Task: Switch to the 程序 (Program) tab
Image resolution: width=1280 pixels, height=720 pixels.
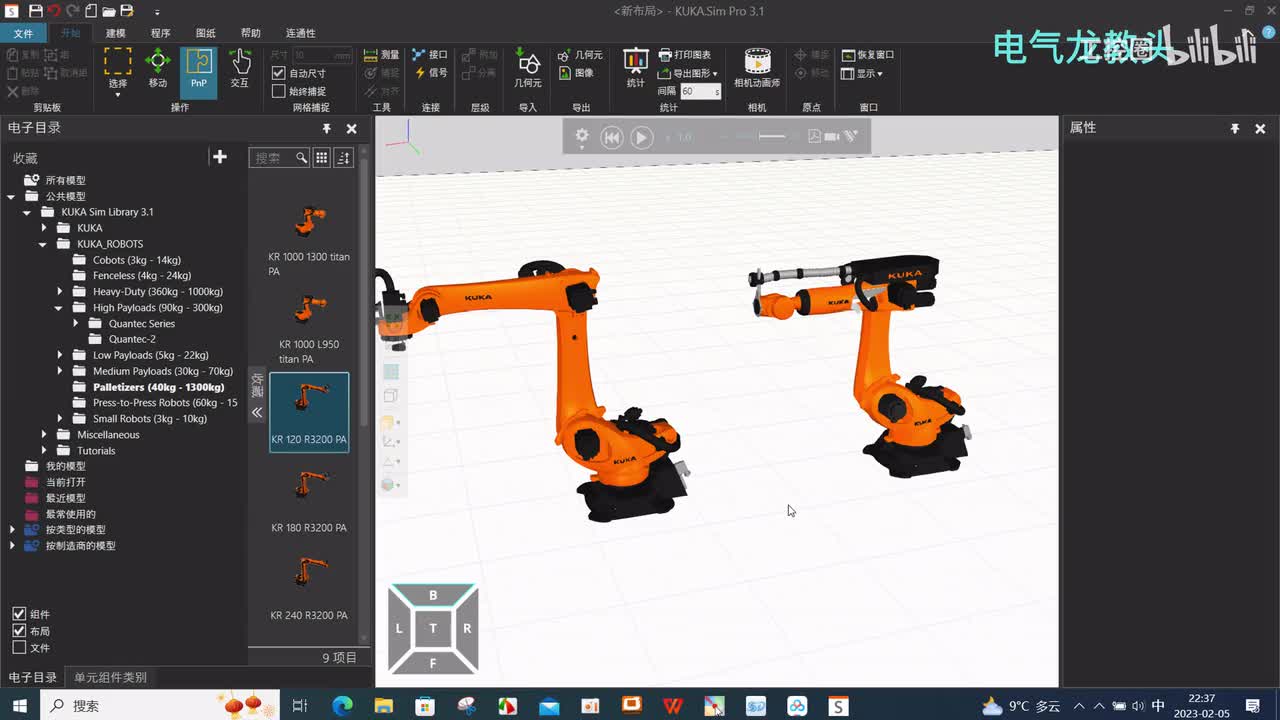Action: (x=161, y=33)
